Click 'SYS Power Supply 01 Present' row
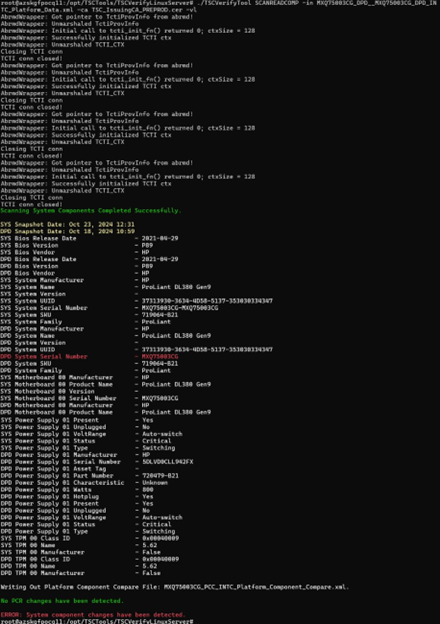Screen dimensions: 440x624 77,420
